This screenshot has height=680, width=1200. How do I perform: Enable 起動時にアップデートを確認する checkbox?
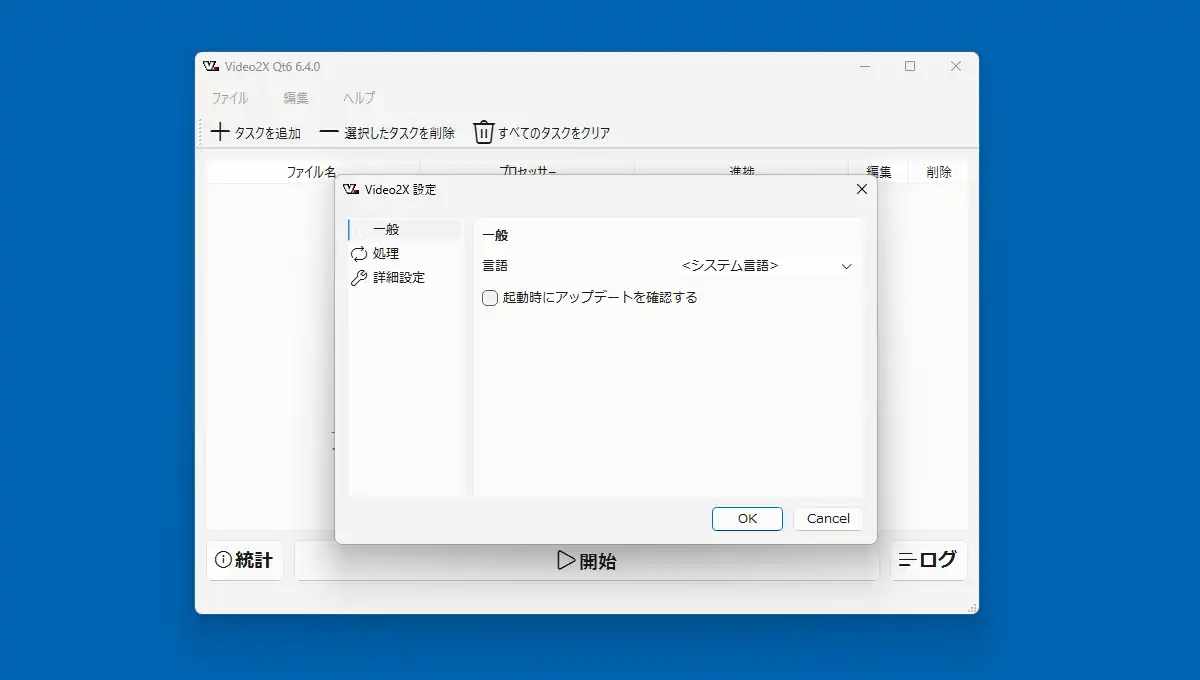coord(490,298)
